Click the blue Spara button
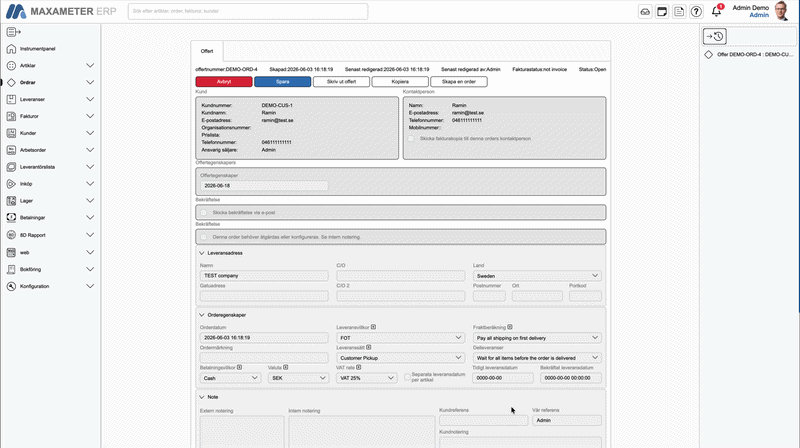The width and height of the screenshot is (800, 448). (283, 82)
